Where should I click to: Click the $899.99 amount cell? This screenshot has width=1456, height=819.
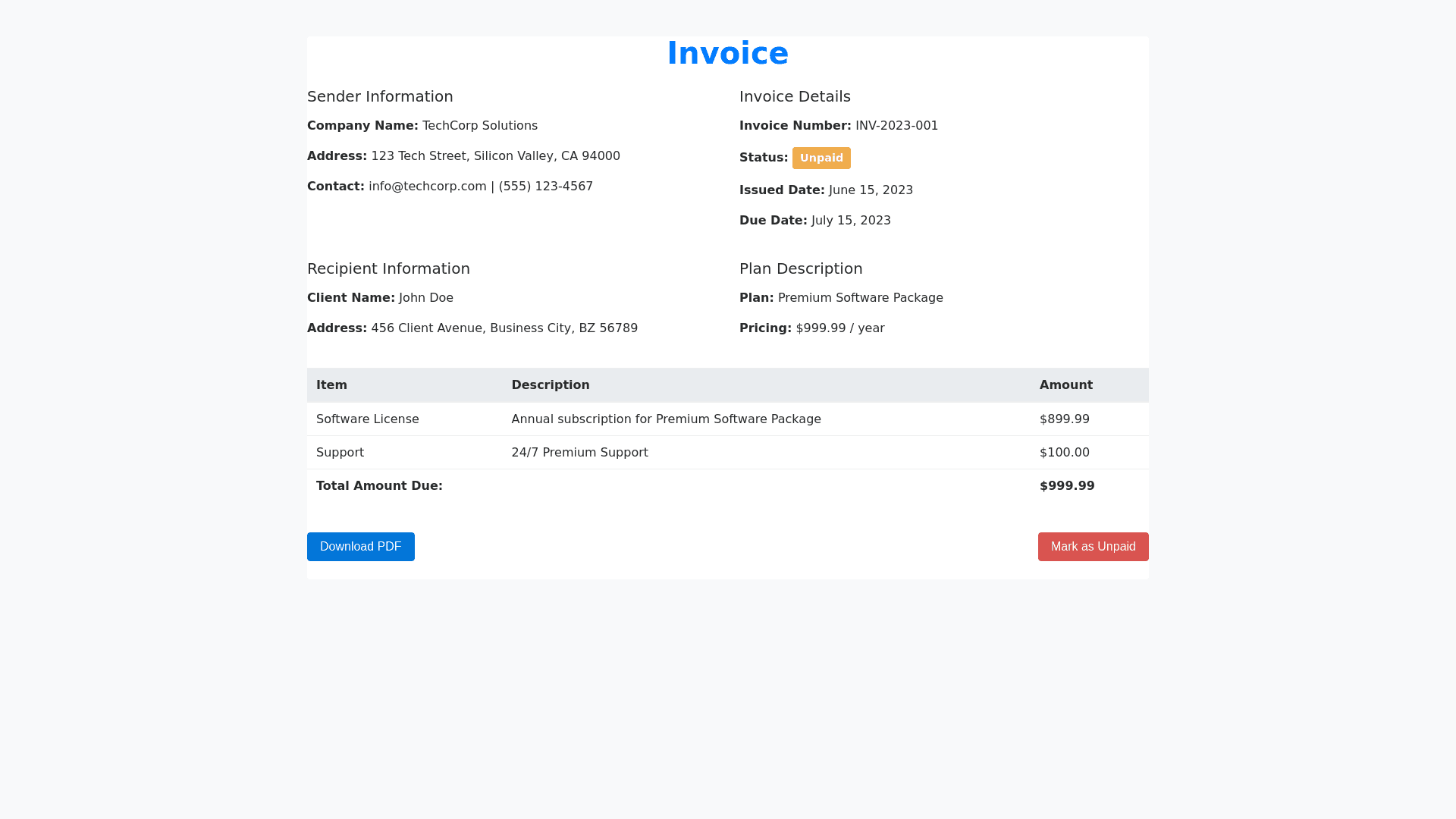click(x=1064, y=419)
